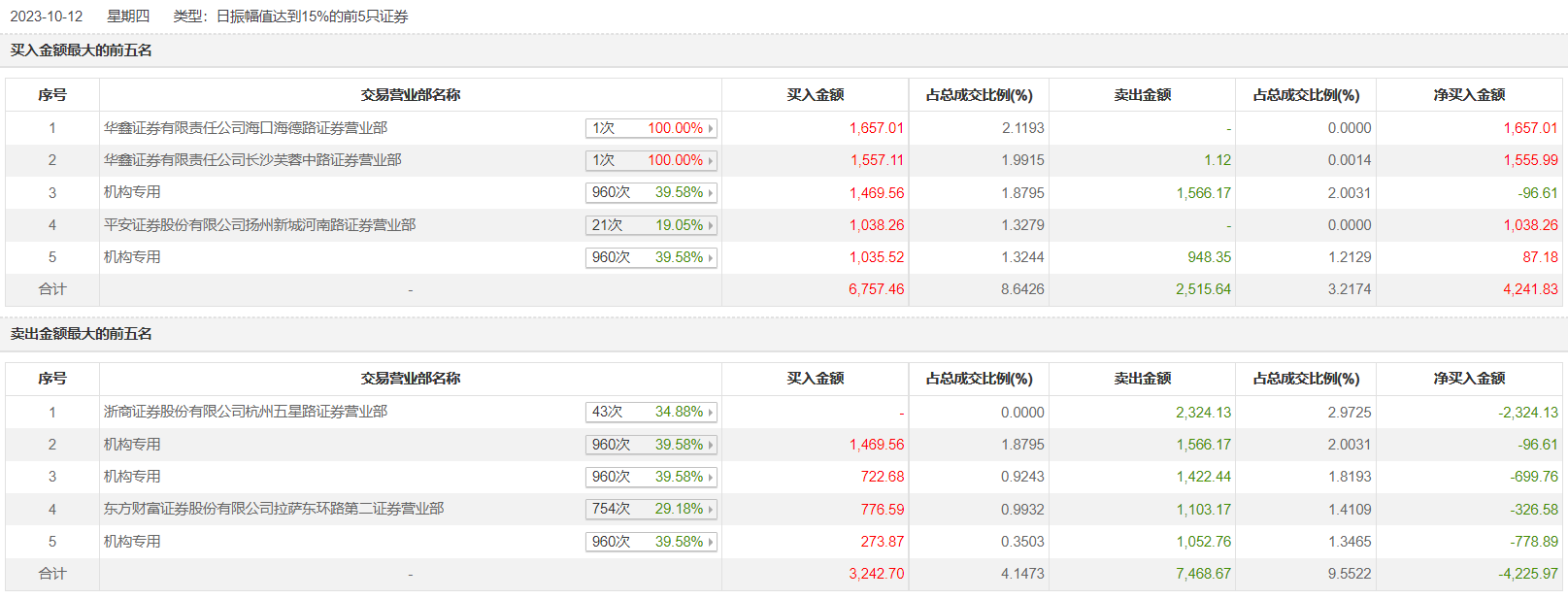Expand 960次 39.58% box in buy table row 3
This screenshot has width=1568, height=599.
pos(651,192)
